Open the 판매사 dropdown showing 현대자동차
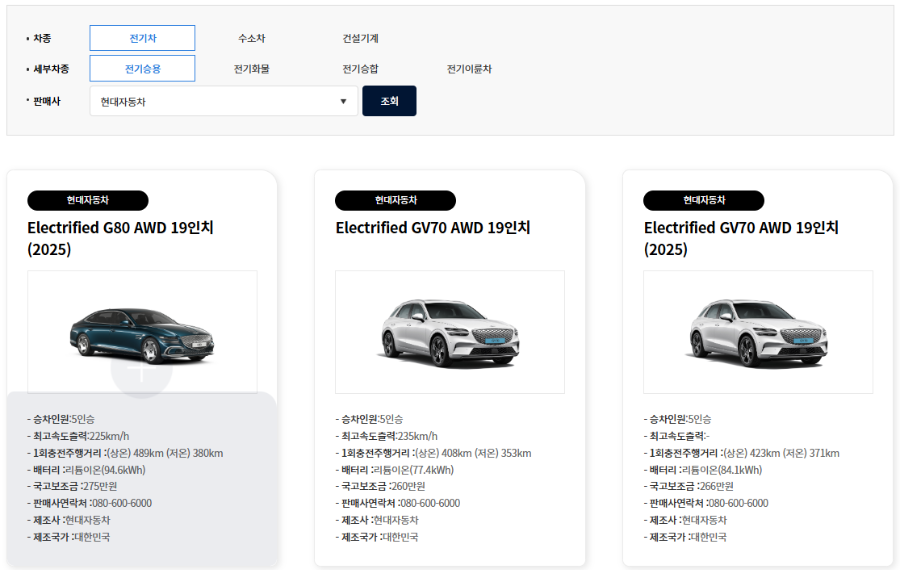900x570 pixels. coord(224,101)
